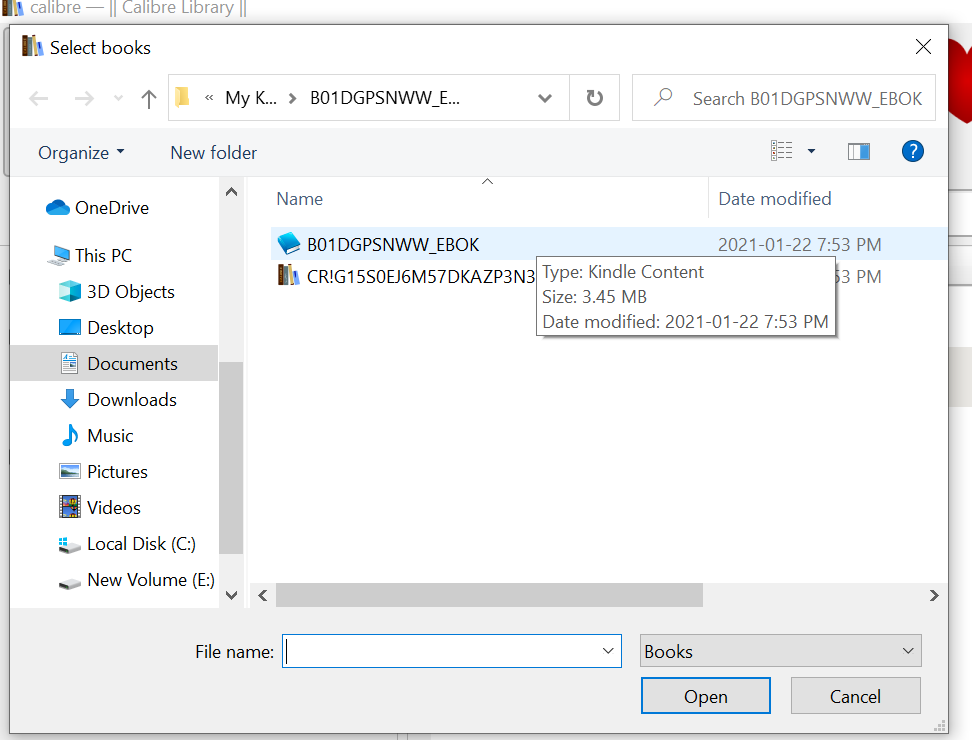Select the B01DGPSNWW_E... breadcrumb segment
The width and height of the screenshot is (972, 740).
[384, 98]
